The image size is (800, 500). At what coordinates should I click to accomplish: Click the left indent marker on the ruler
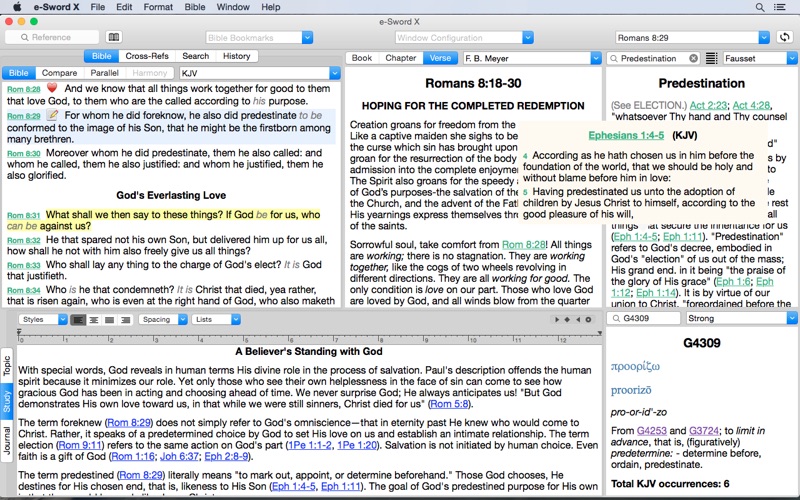(19, 333)
